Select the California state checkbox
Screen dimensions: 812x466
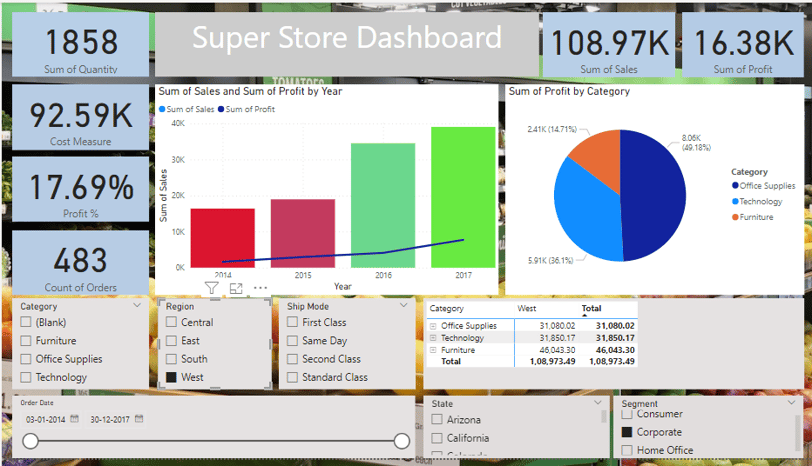pos(437,438)
